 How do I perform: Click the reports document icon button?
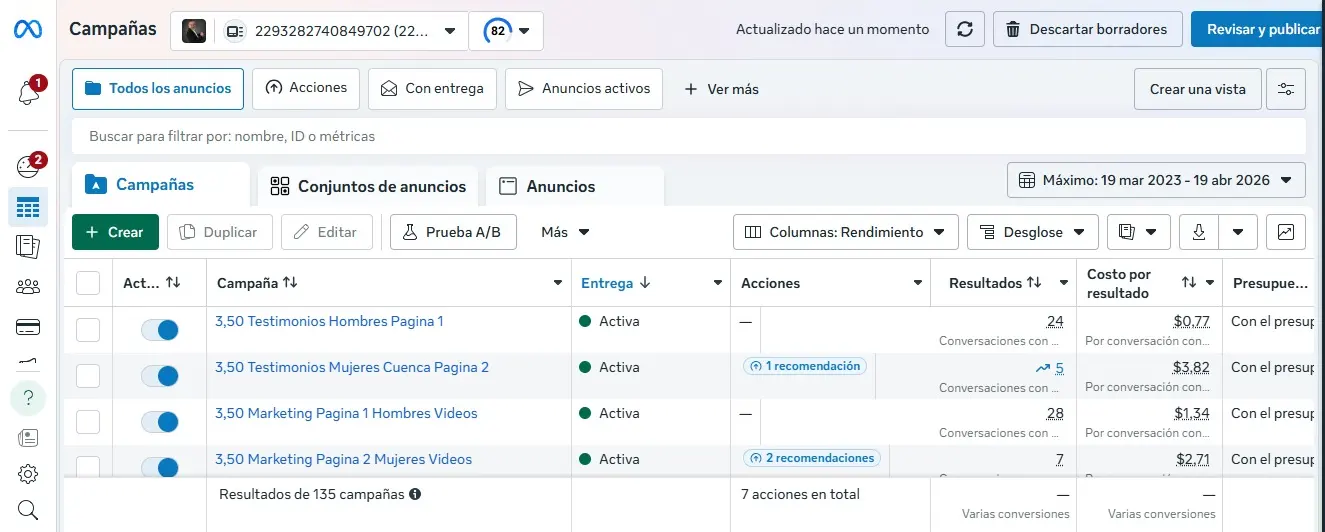(1139, 232)
